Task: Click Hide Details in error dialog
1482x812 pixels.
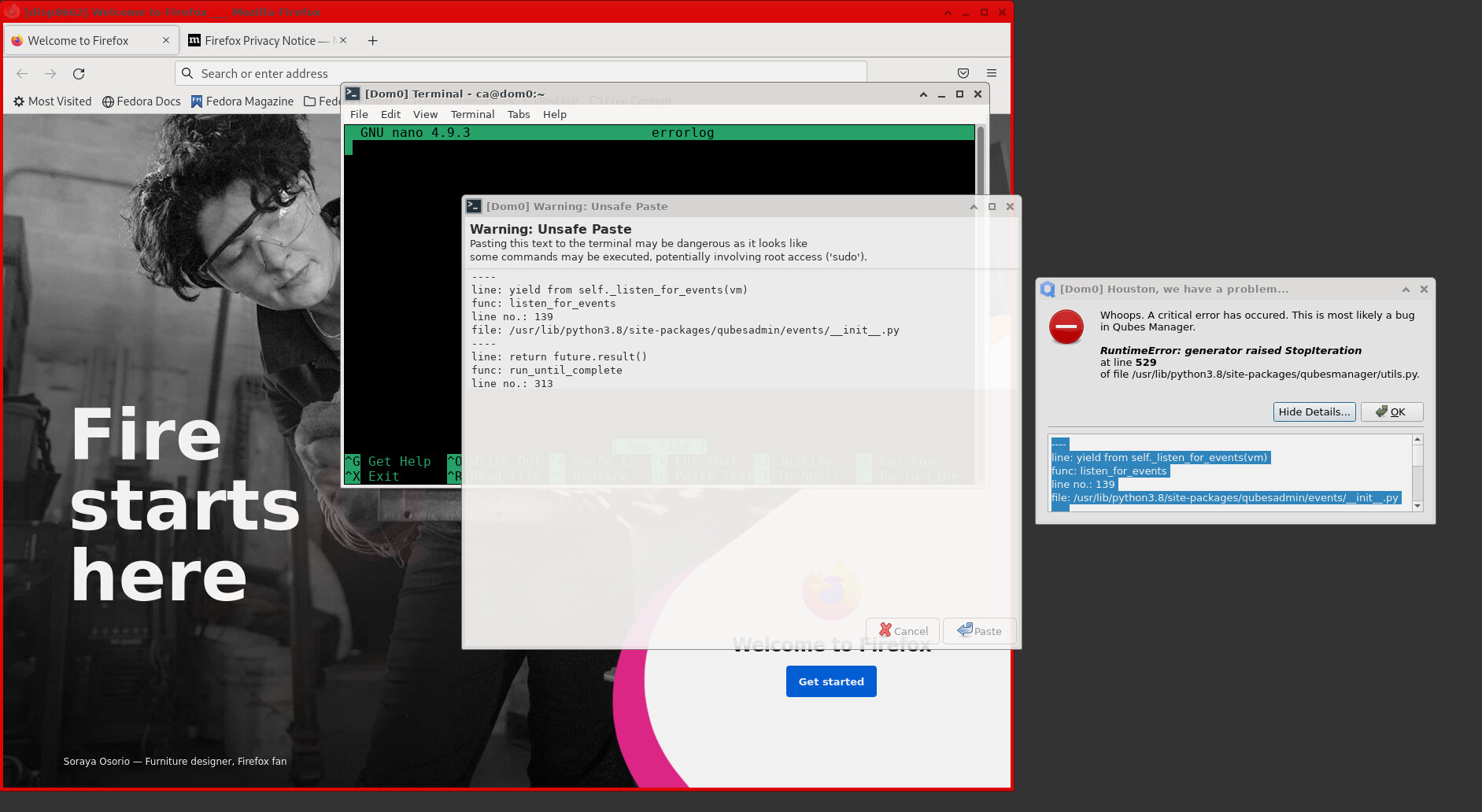Action: 1314,412
